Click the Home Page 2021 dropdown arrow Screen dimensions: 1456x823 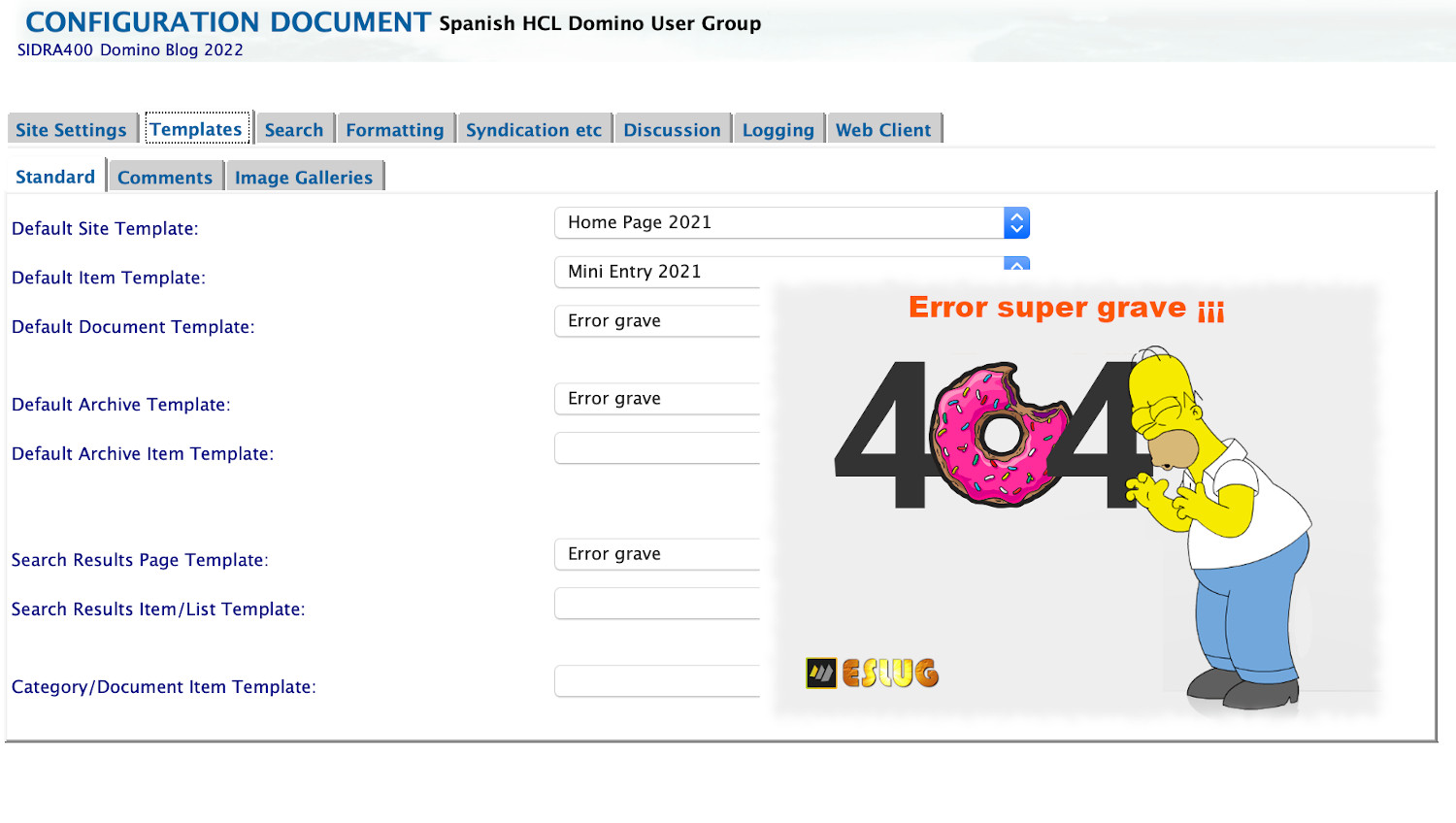click(x=1016, y=222)
